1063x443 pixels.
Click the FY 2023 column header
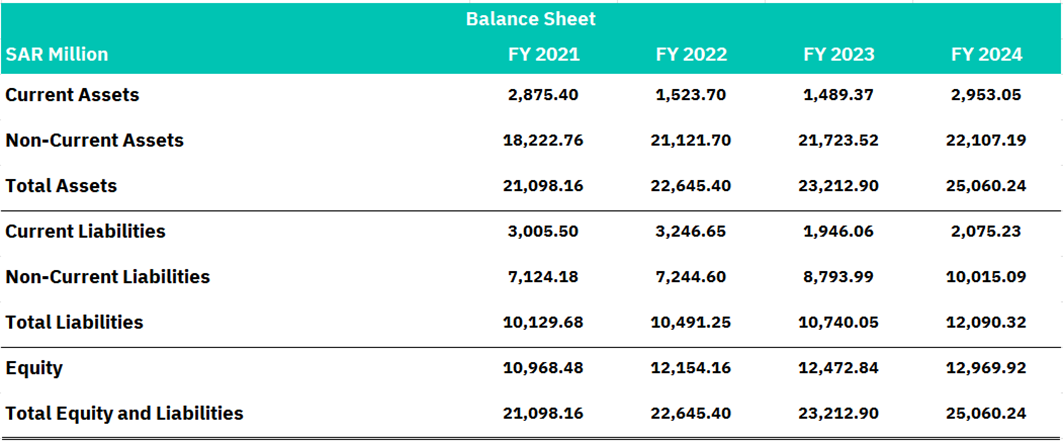(x=839, y=54)
